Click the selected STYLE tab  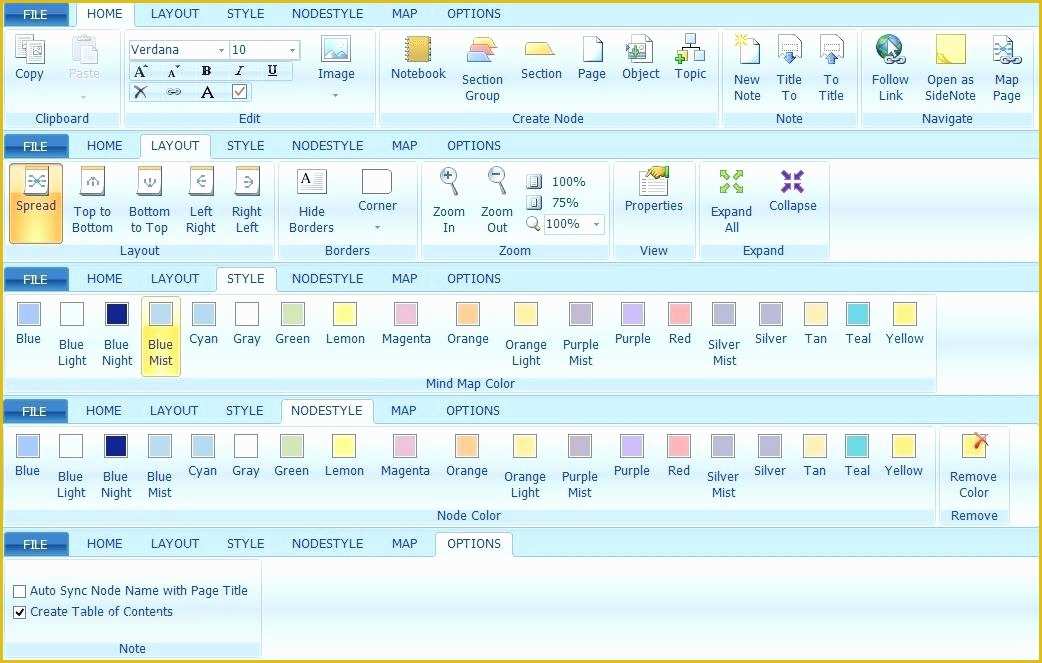point(245,278)
